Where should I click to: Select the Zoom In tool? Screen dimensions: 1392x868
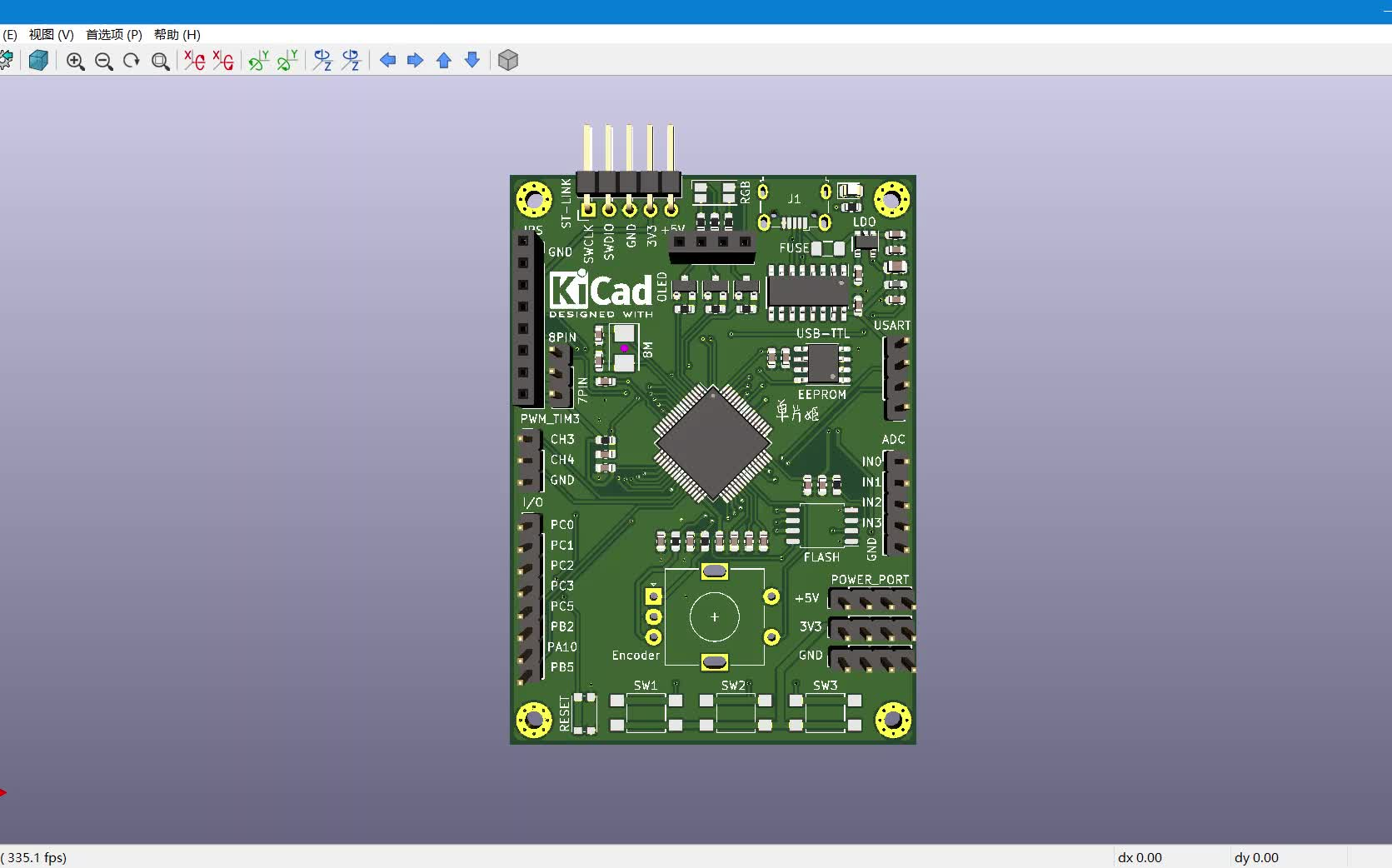click(x=76, y=61)
